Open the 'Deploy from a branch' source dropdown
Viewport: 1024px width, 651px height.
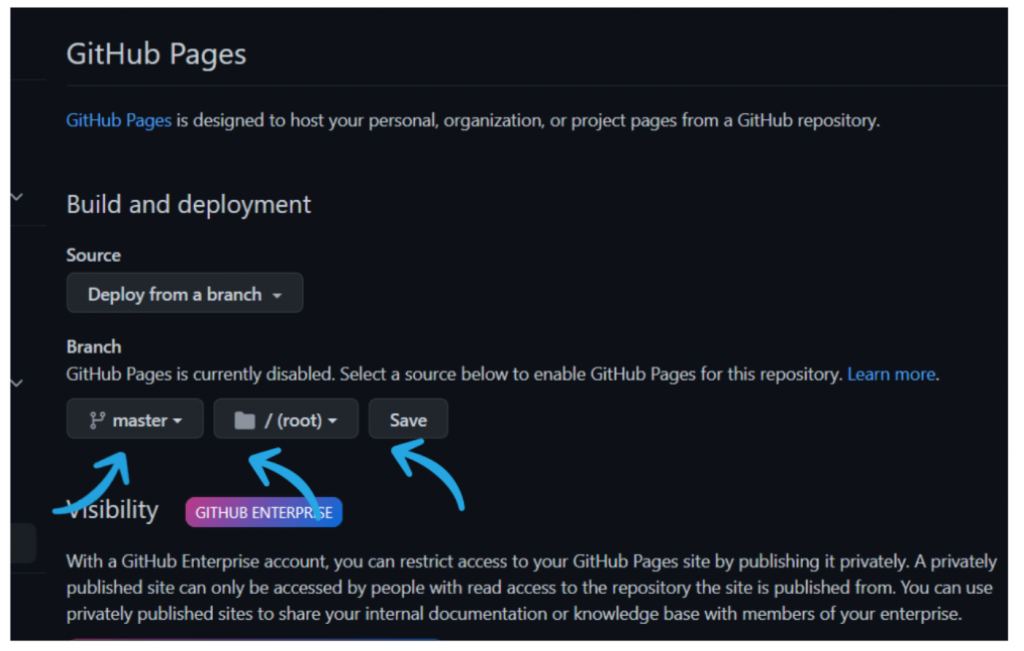click(x=185, y=294)
